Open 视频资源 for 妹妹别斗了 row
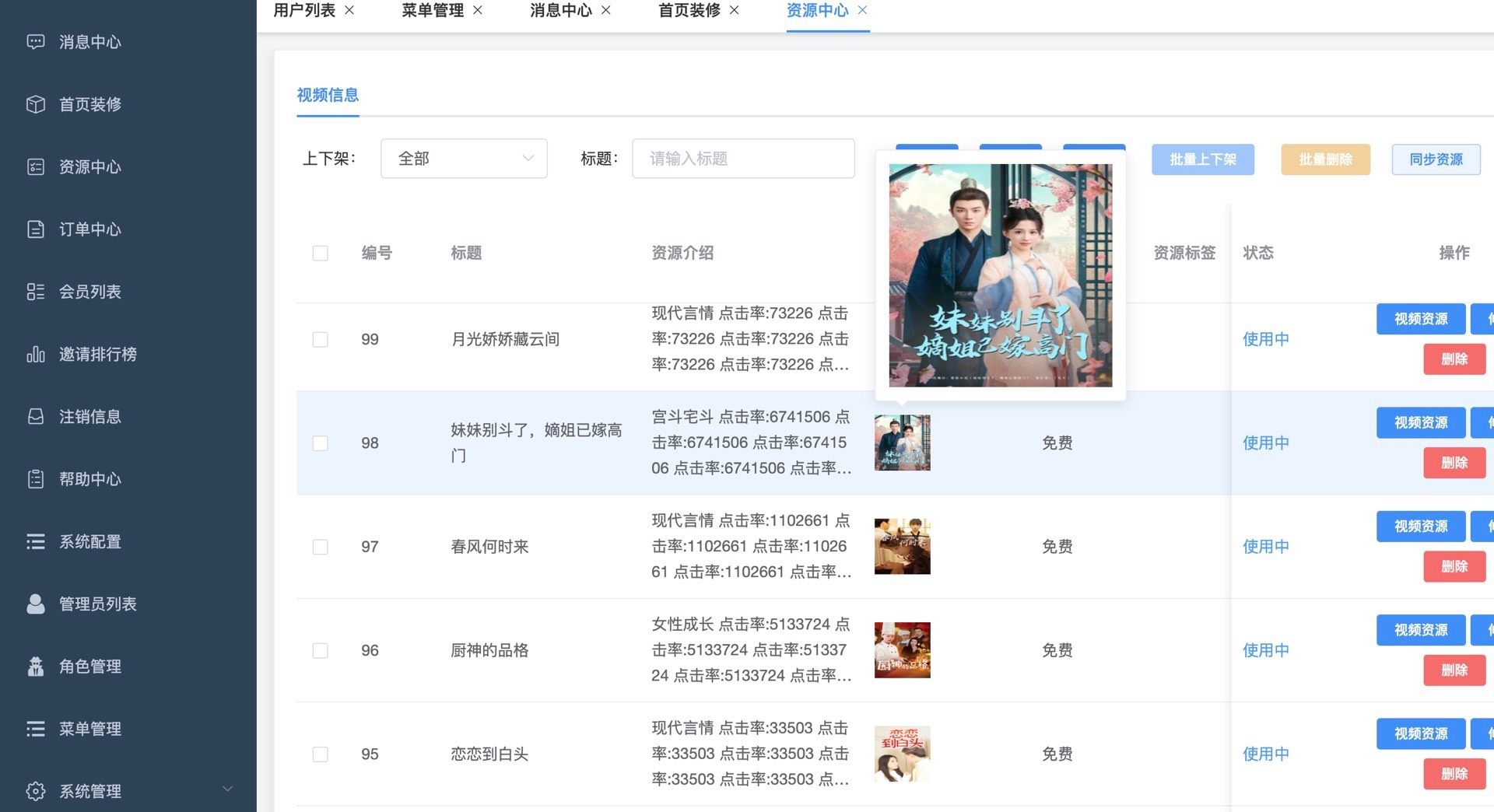Image resolution: width=1494 pixels, height=812 pixels. [x=1421, y=422]
